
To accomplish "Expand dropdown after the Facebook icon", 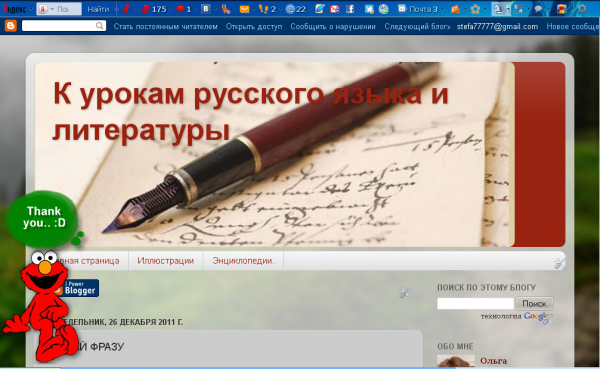I will (359, 9).
